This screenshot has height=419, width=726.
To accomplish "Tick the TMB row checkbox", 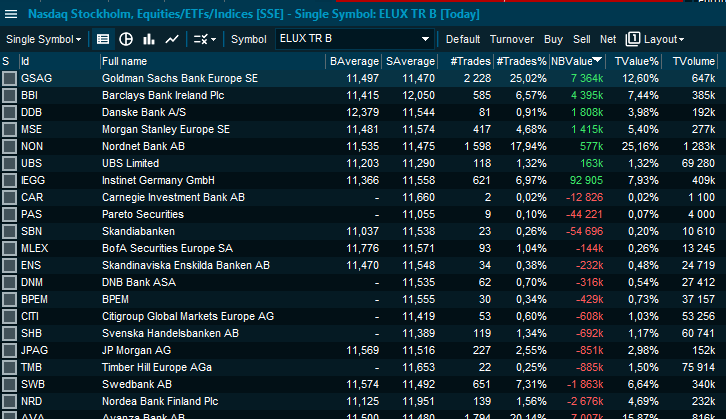I will click(x=9, y=368).
